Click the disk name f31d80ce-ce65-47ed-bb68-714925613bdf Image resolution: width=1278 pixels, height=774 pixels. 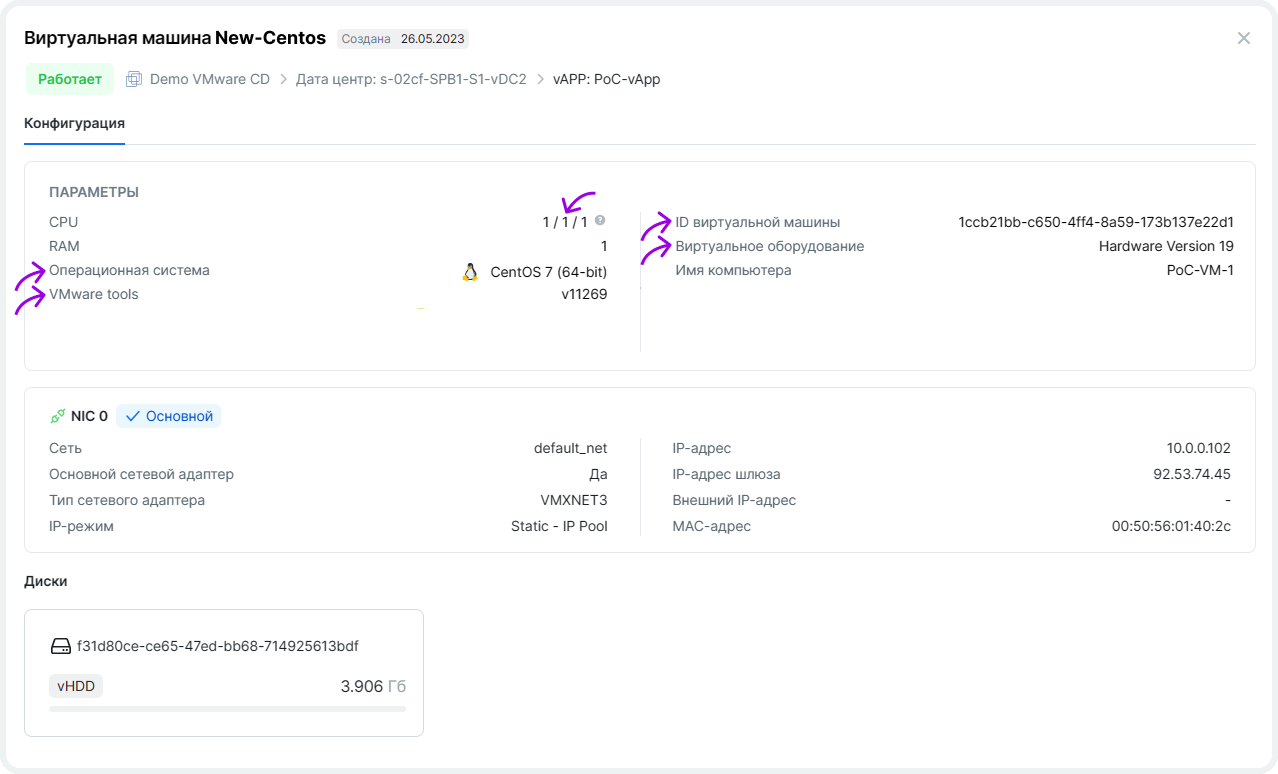[217, 646]
